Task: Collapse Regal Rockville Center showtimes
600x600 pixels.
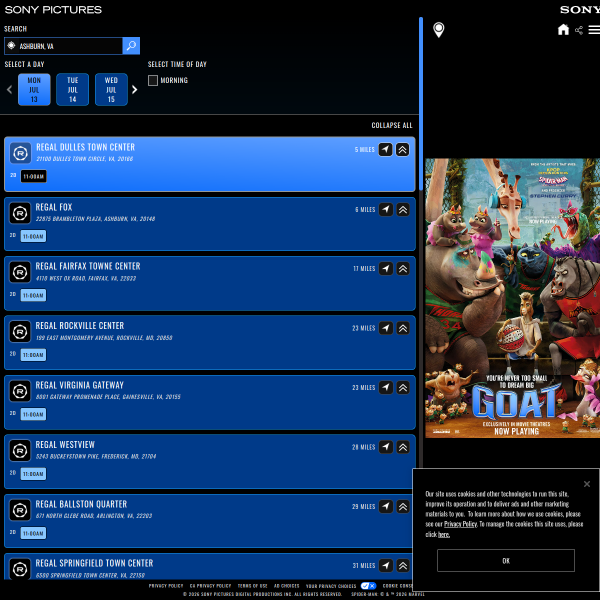Action: coord(403,328)
